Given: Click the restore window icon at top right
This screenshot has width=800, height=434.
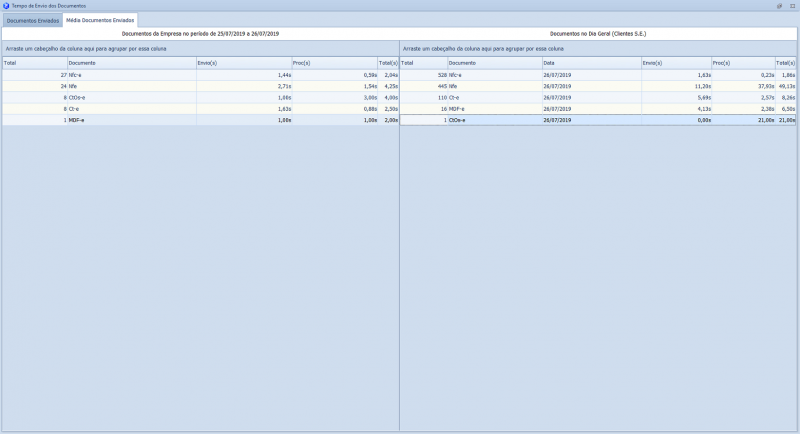Looking at the screenshot, I should click(779, 5).
